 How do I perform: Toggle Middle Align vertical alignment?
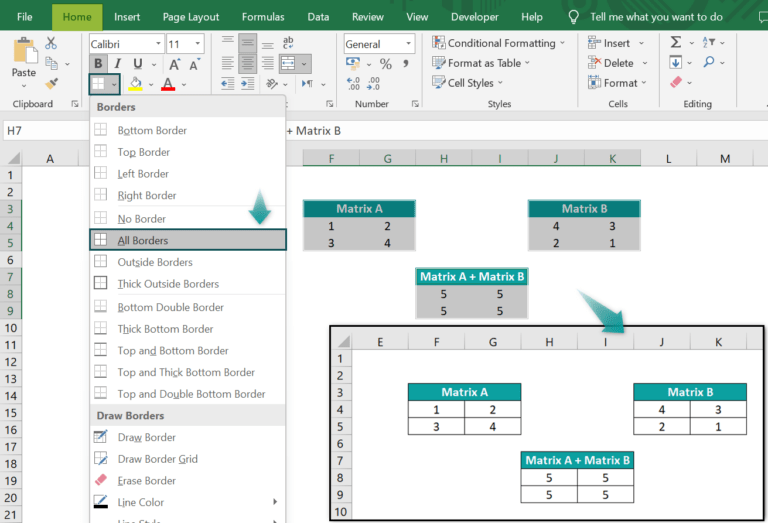tap(247, 43)
